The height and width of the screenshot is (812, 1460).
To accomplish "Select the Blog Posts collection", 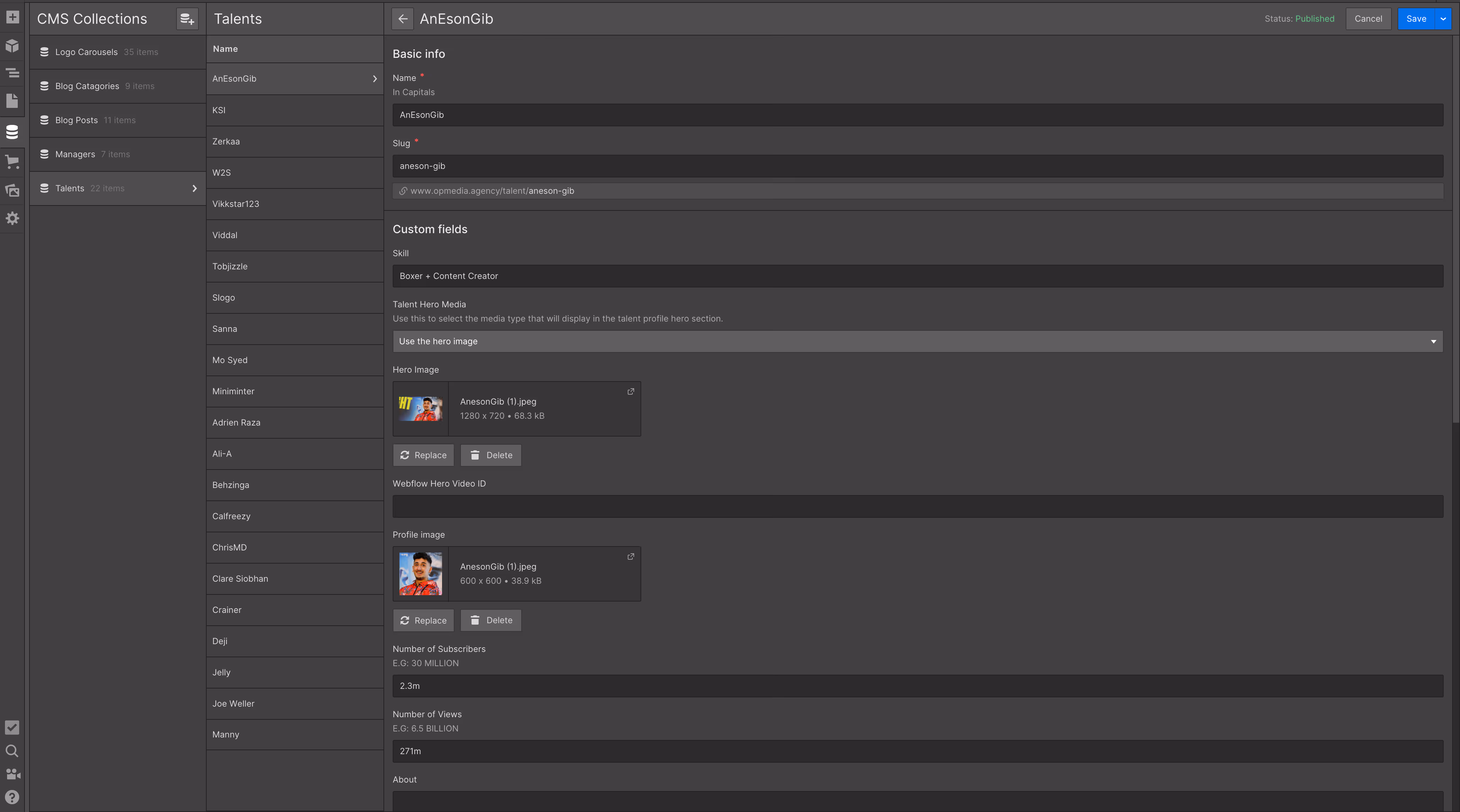I will [x=76, y=120].
